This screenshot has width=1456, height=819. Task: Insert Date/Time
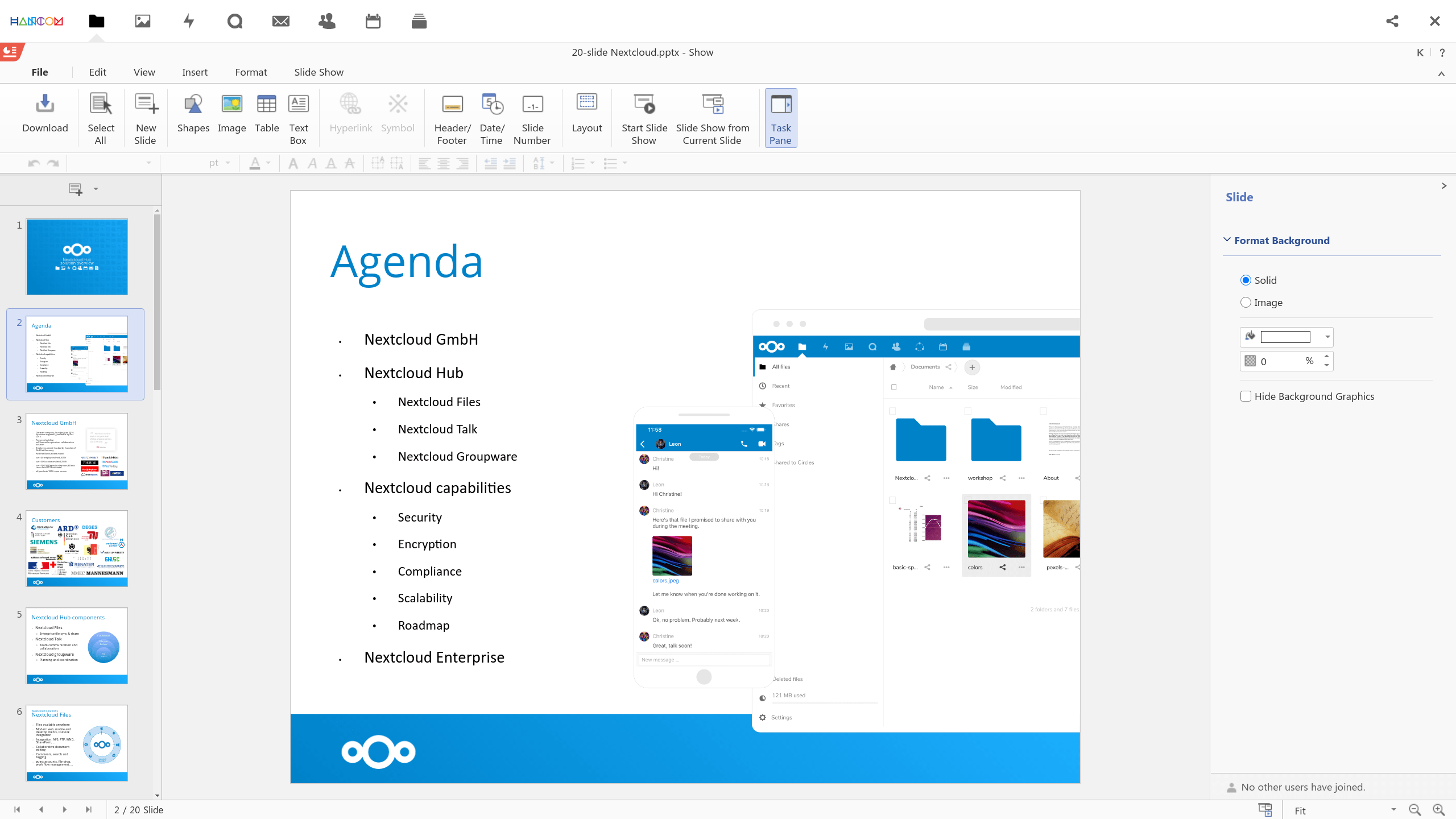pos(492,118)
